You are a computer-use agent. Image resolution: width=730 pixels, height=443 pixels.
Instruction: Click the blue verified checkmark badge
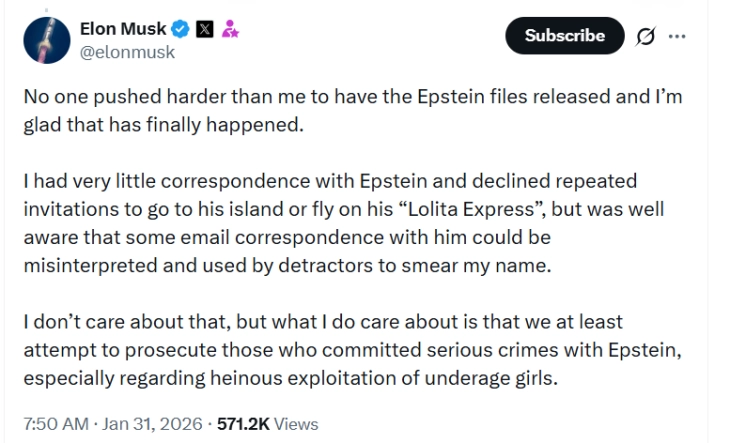click(x=181, y=30)
